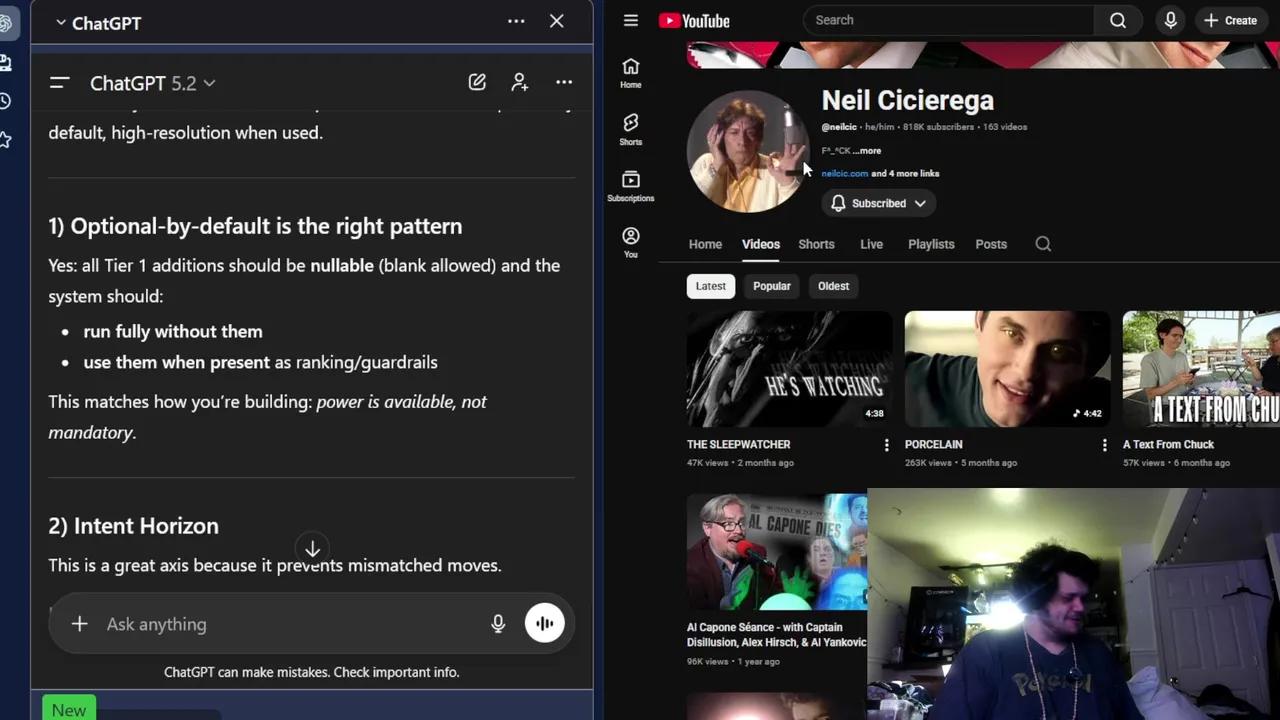Open the ChatGPT panel more options menu
The height and width of the screenshot is (720, 1280).
(x=516, y=21)
